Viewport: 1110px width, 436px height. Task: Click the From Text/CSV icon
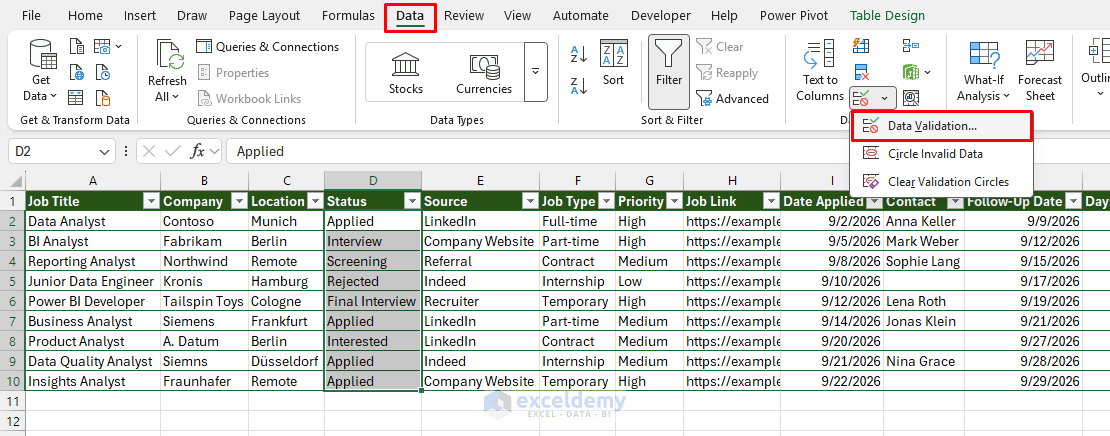[76, 47]
